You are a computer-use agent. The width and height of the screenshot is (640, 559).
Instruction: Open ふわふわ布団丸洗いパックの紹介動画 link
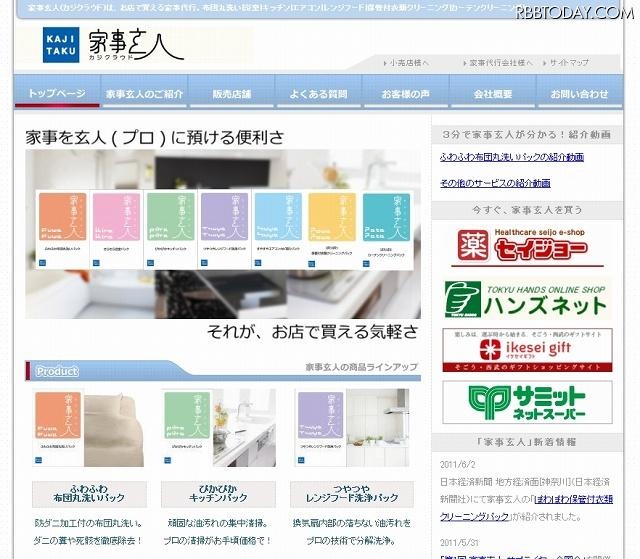click(x=512, y=157)
